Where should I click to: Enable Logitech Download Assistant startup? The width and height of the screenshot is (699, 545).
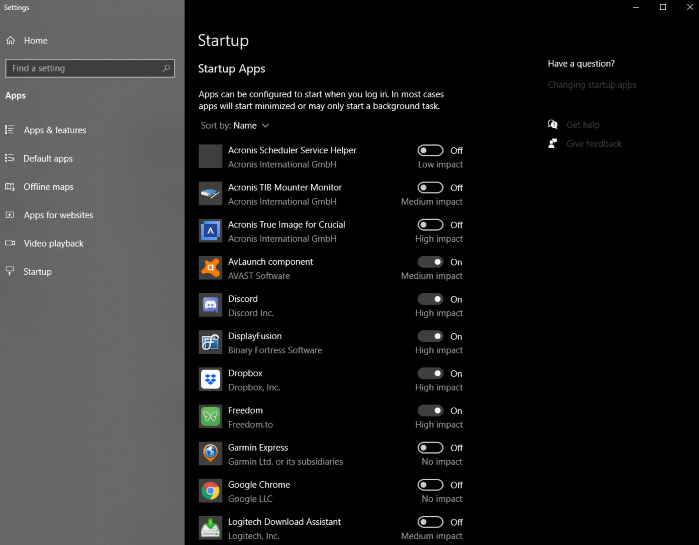pyautogui.click(x=430, y=522)
